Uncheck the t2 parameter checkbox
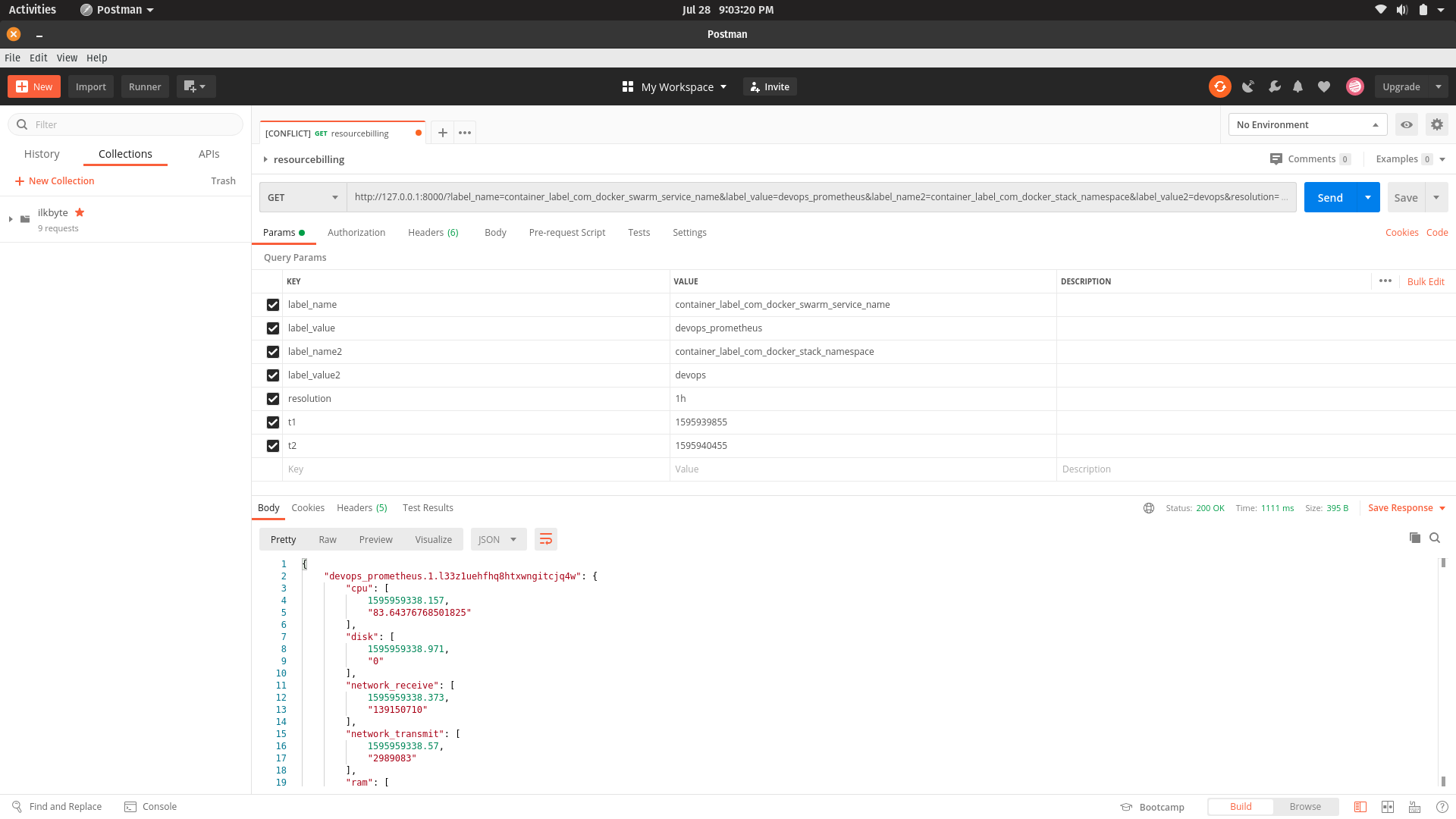This screenshot has height=819, width=1456. tap(273, 446)
